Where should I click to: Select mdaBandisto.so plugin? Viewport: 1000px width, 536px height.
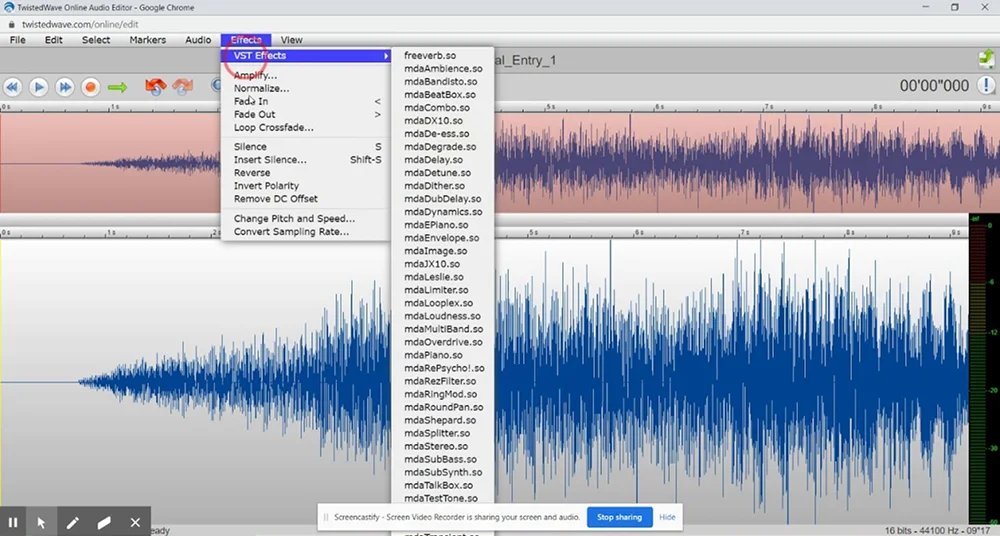pos(443,82)
